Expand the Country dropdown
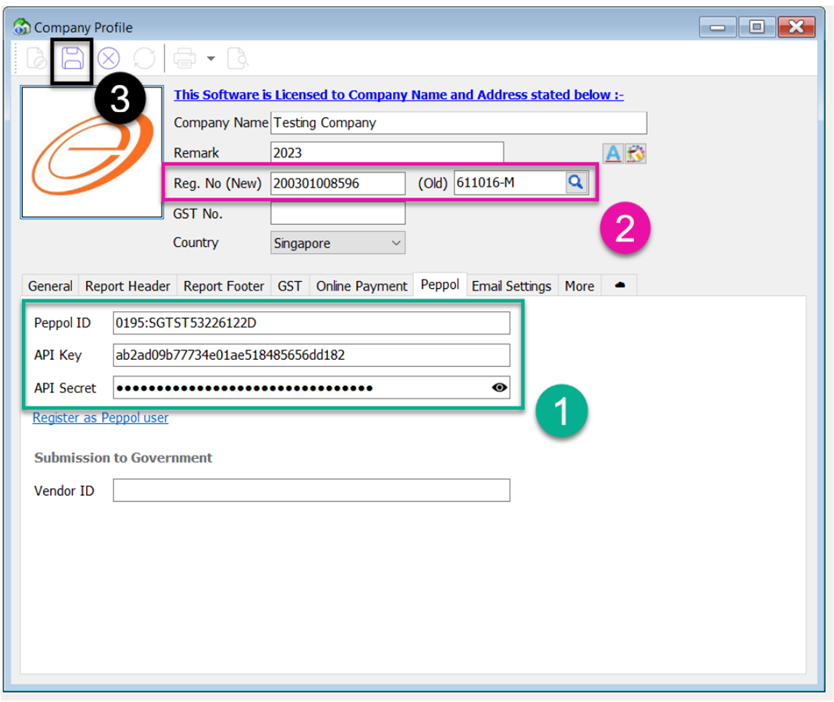This screenshot has height=702, width=834. [x=396, y=243]
